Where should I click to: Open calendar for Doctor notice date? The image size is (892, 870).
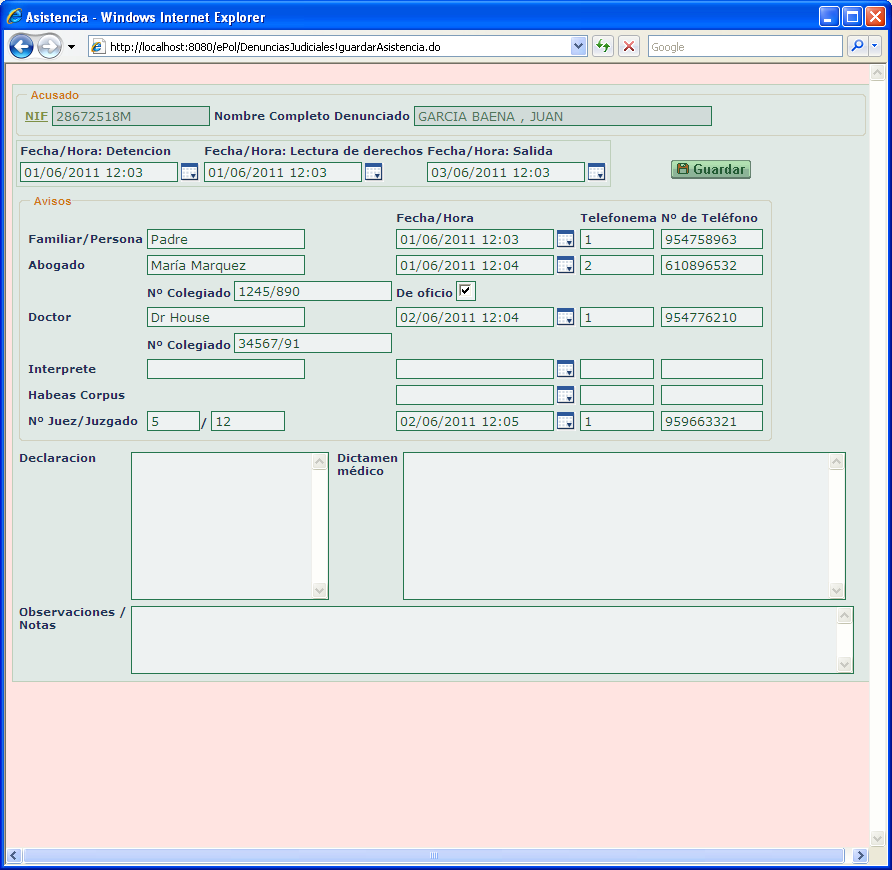point(565,317)
